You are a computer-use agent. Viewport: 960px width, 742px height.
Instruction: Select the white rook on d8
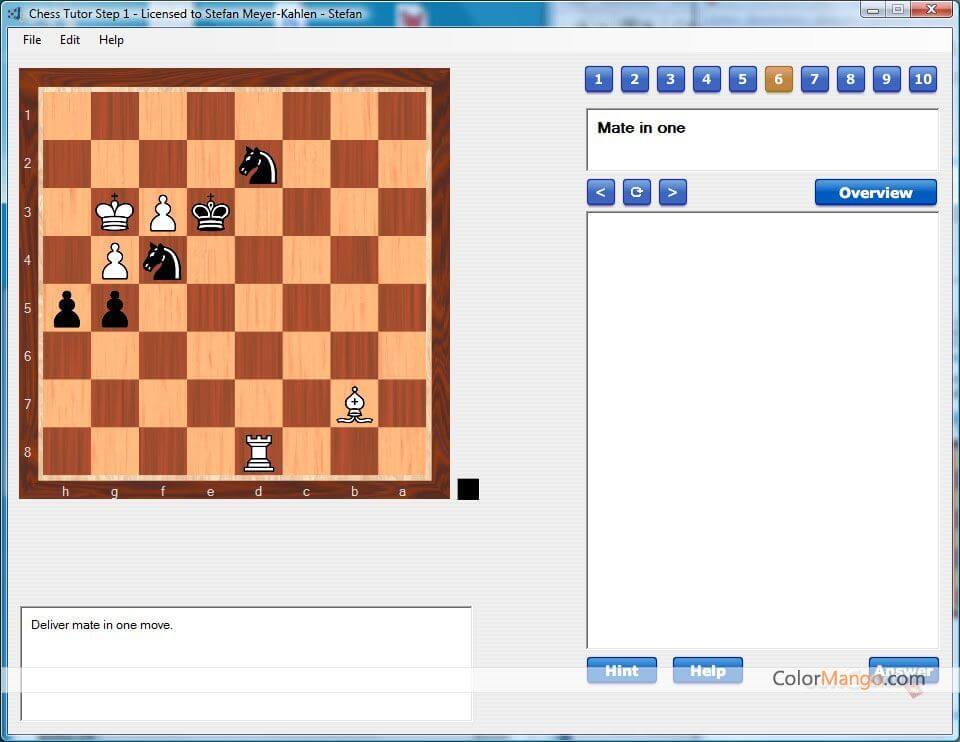point(259,453)
